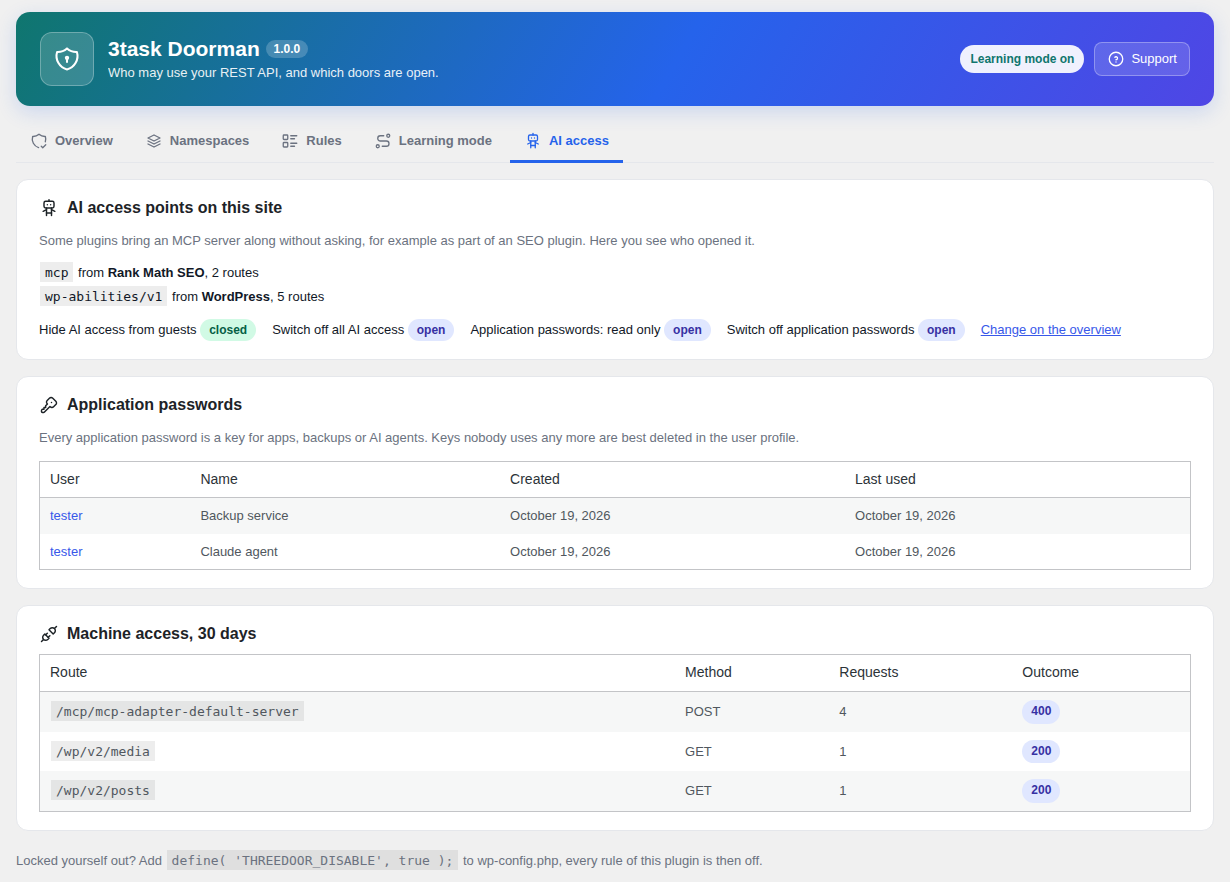The image size is (1230, 882).
Task: Select the AI access tab
Action: tap(567, 141)
